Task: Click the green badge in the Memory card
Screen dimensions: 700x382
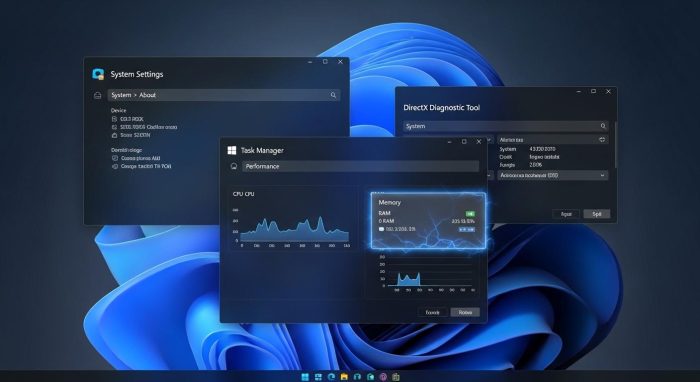Action: [470, 214]
